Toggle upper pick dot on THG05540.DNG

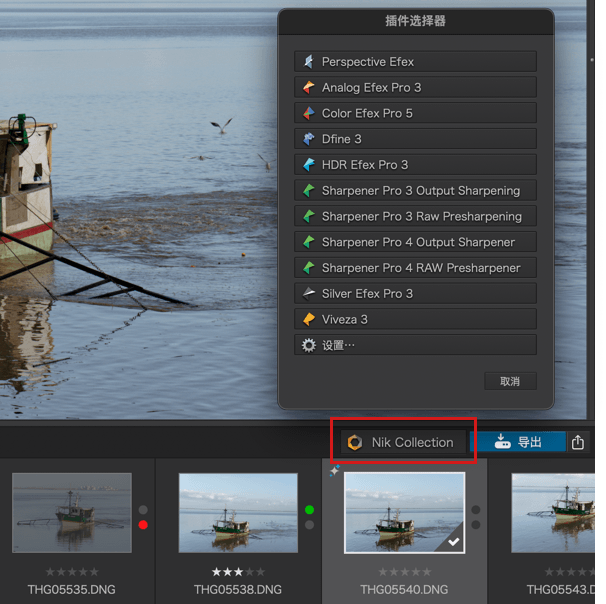tap(476, 510)
